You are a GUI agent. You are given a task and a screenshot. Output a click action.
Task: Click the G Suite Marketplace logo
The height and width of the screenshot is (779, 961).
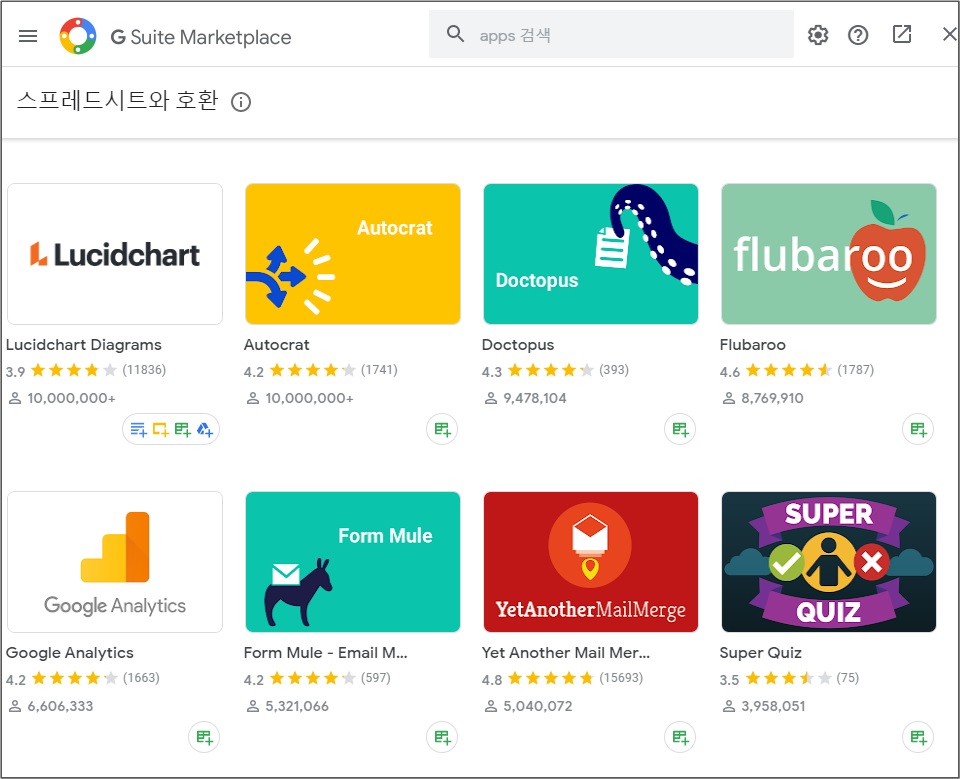tap(78, 36)
